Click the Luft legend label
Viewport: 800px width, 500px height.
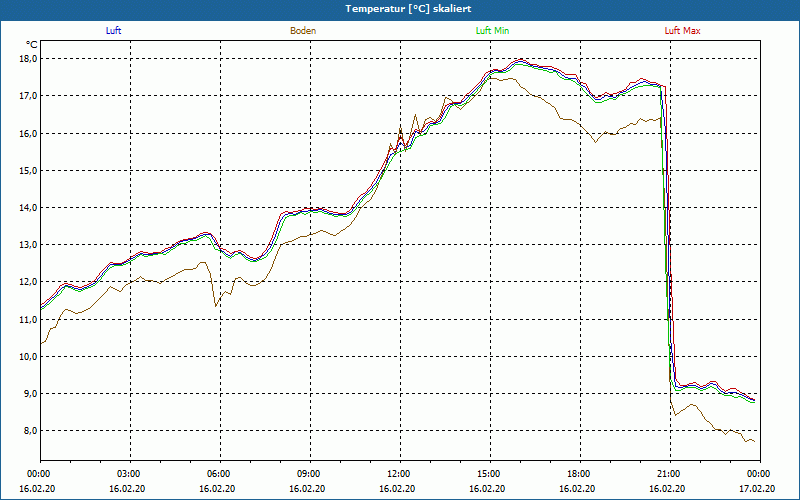pos(113,31)
